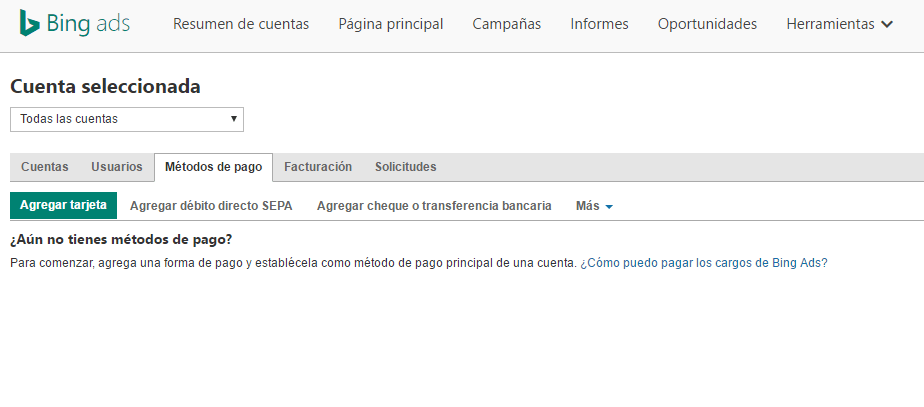Click the ¿Aún no tienes métodos de pago? text
The image size is (924, 407).
121,240
